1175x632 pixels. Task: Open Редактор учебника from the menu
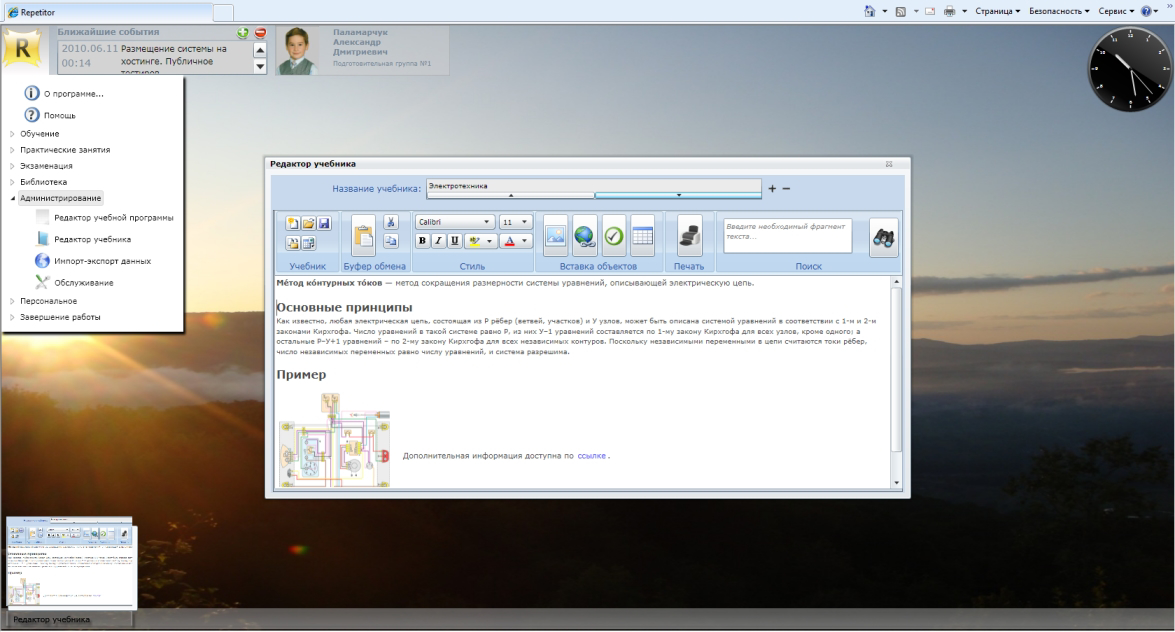tap(84, 240)
